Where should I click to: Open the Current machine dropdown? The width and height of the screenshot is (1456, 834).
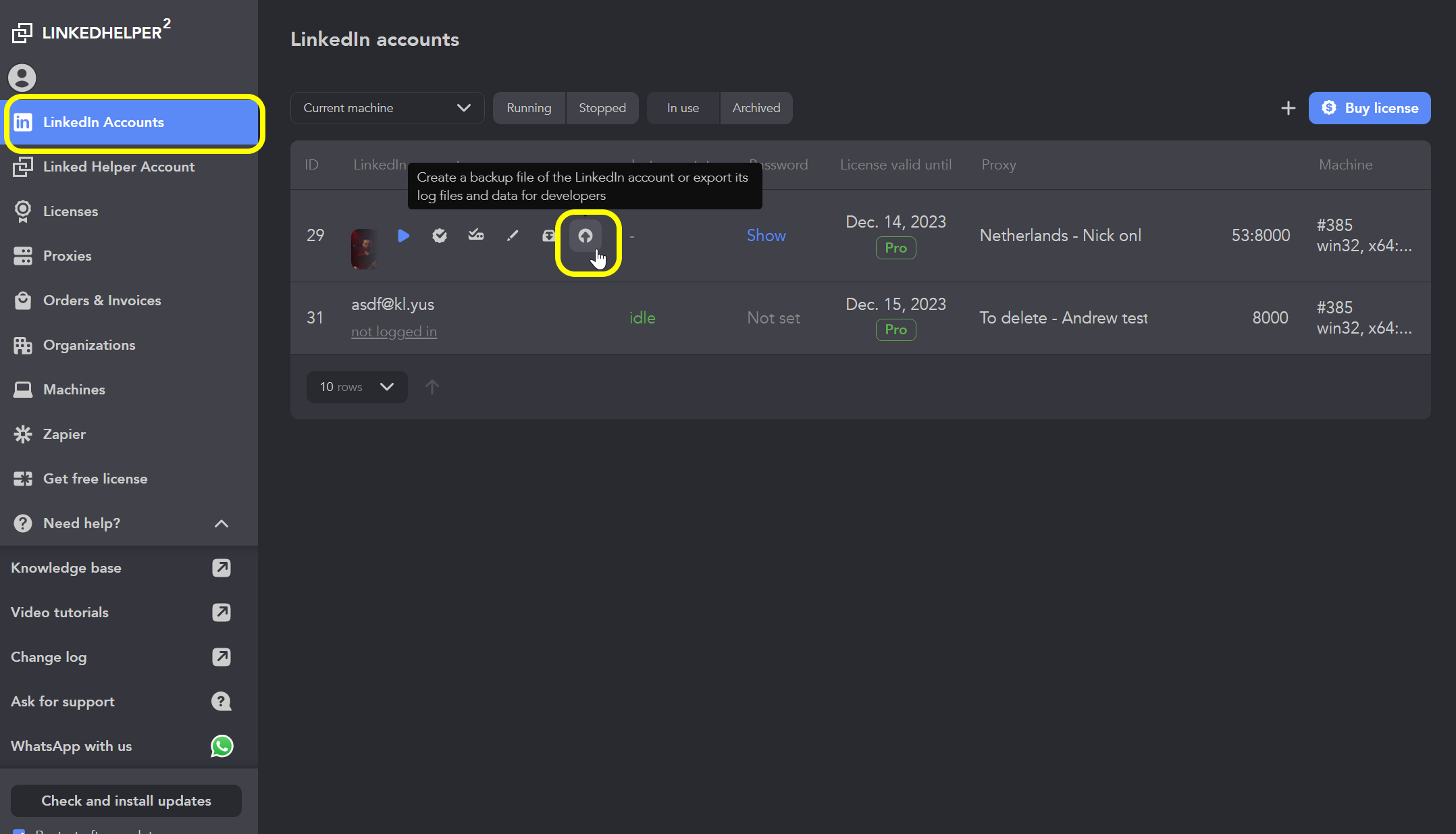[387, 108]
